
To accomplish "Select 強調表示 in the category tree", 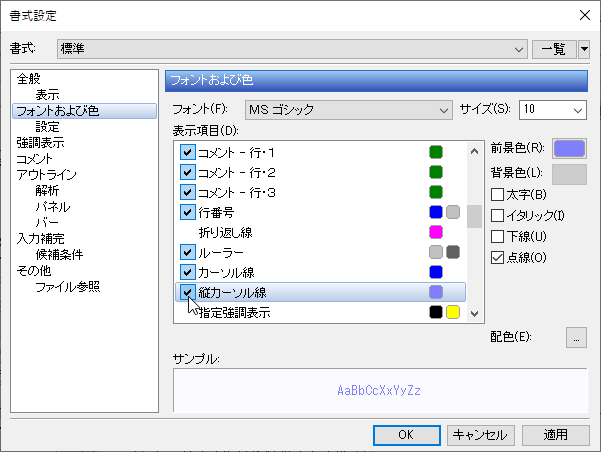I will click(40, 143).
